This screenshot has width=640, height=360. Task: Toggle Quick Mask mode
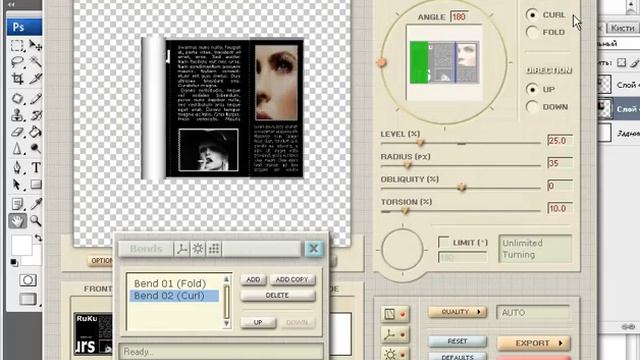pos(27,280)
